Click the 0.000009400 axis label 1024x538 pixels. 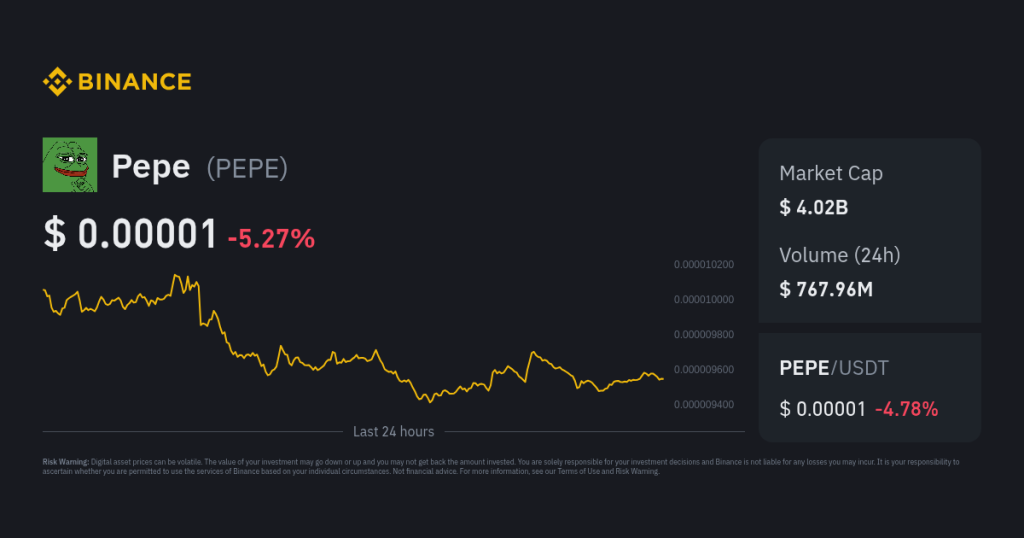[x=704, y=405]
